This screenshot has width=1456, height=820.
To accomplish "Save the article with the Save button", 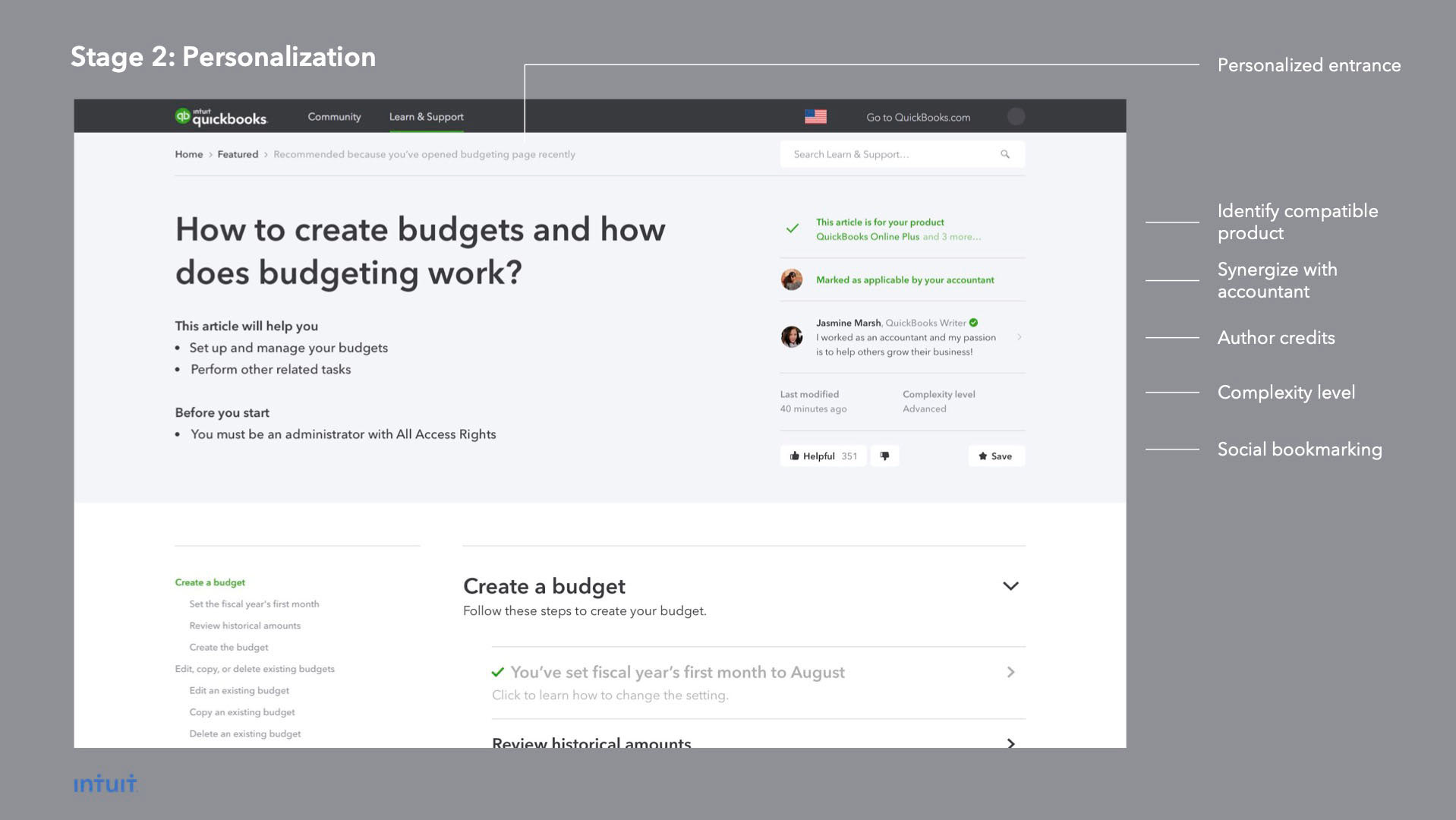I will pos(996,456).
